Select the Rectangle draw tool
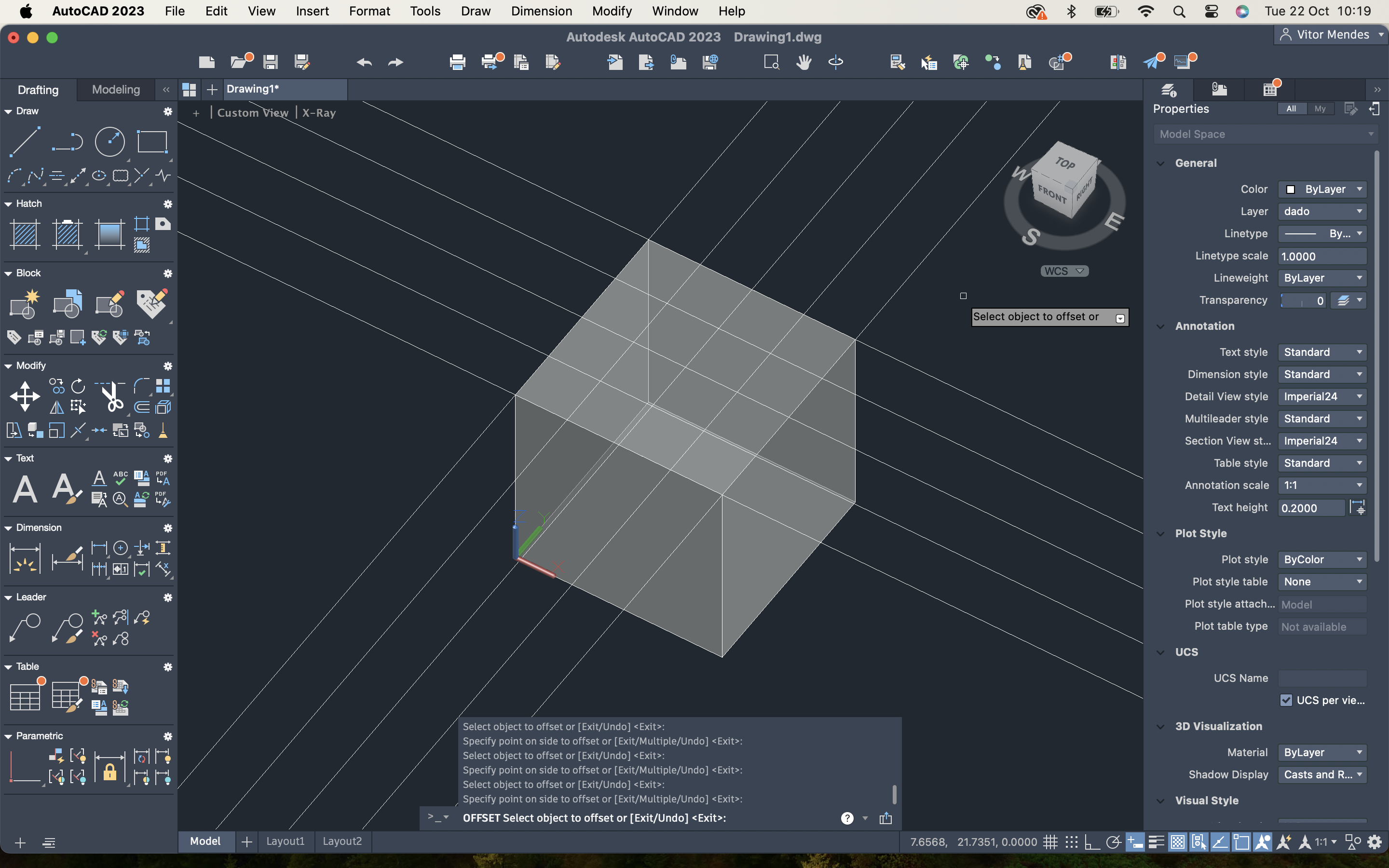The height and width of the screenshot is (868, 1389). coord(152,142)
